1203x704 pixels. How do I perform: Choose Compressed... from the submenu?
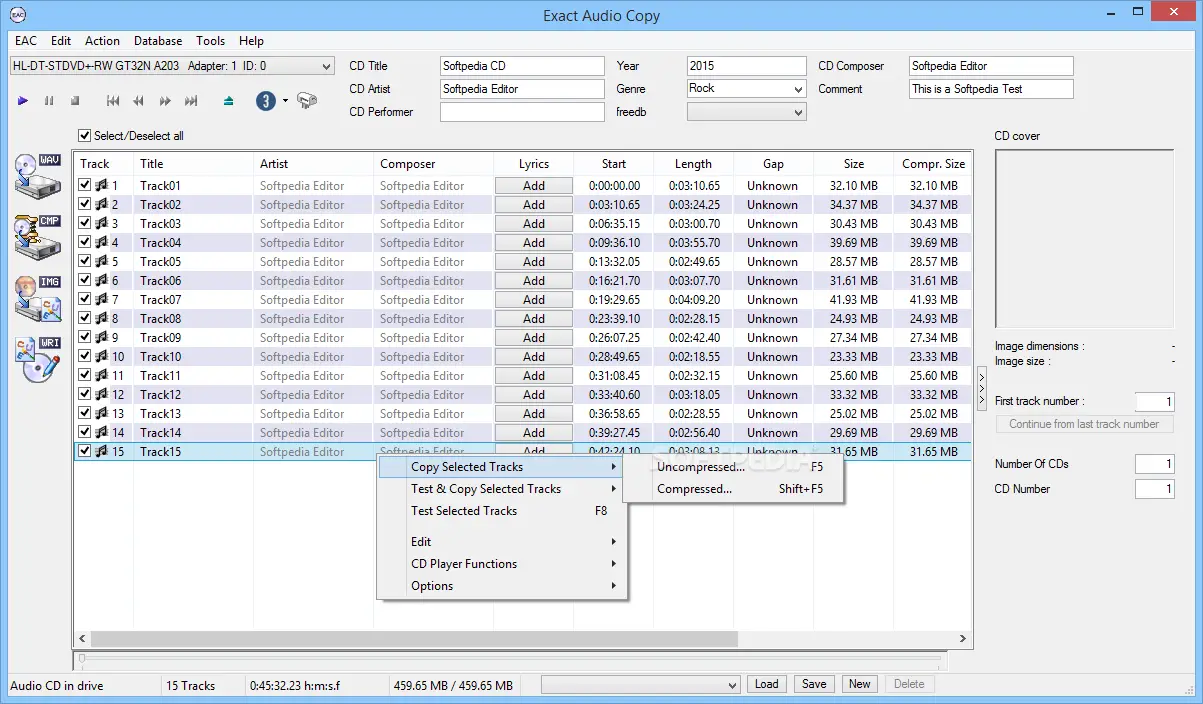(694, 489)
